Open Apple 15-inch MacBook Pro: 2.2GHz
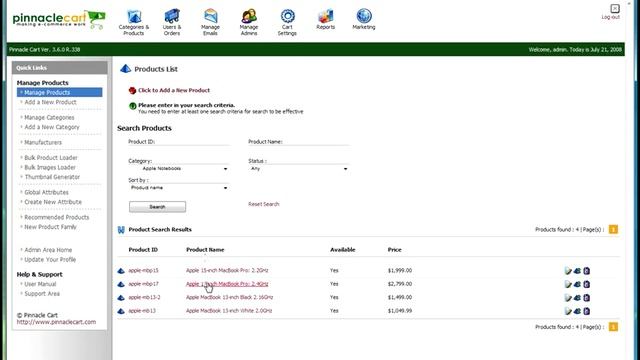The width and height of the screenshot is (640, 360). (227, 270)
